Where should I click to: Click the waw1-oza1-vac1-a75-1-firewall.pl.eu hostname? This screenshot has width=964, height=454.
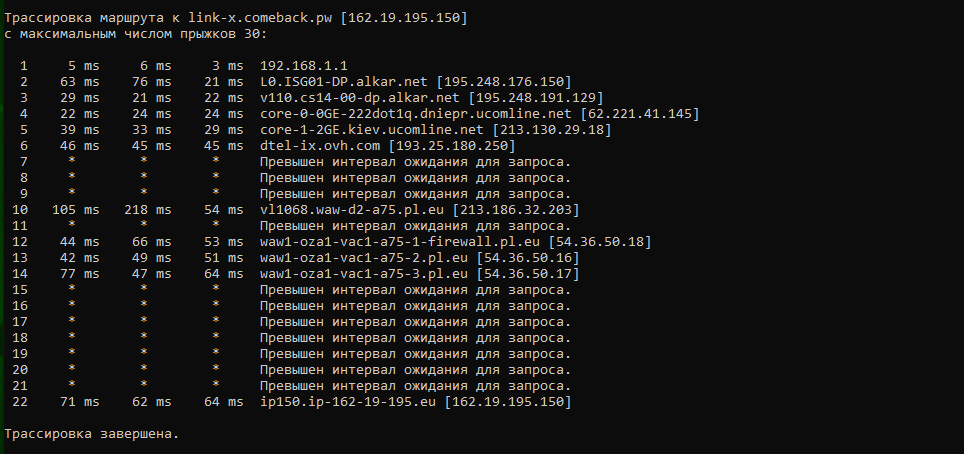(400, 242)
